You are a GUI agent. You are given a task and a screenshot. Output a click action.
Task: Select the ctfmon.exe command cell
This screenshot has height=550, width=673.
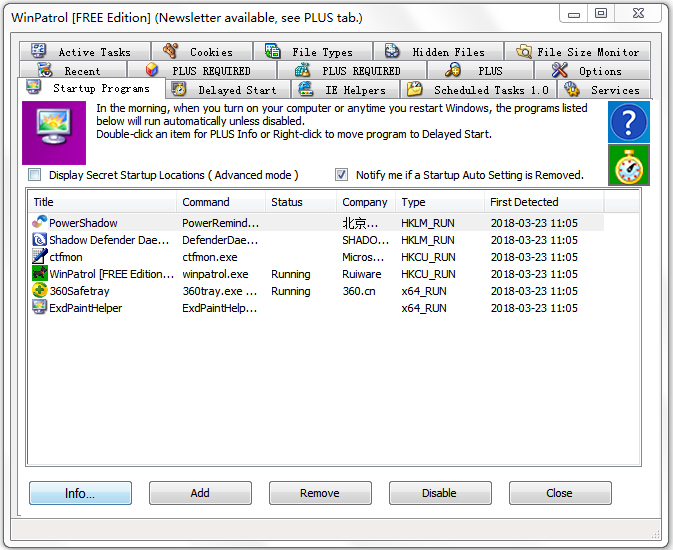pyautogui.click(x=210, y=257)
